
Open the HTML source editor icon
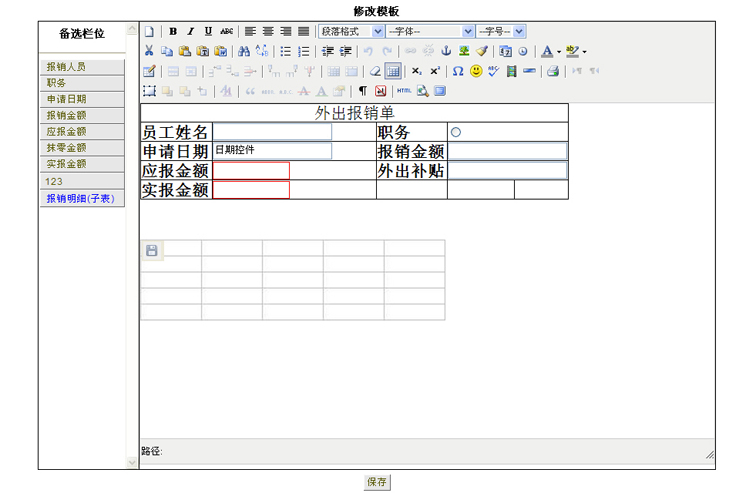[x=404, y=91]
